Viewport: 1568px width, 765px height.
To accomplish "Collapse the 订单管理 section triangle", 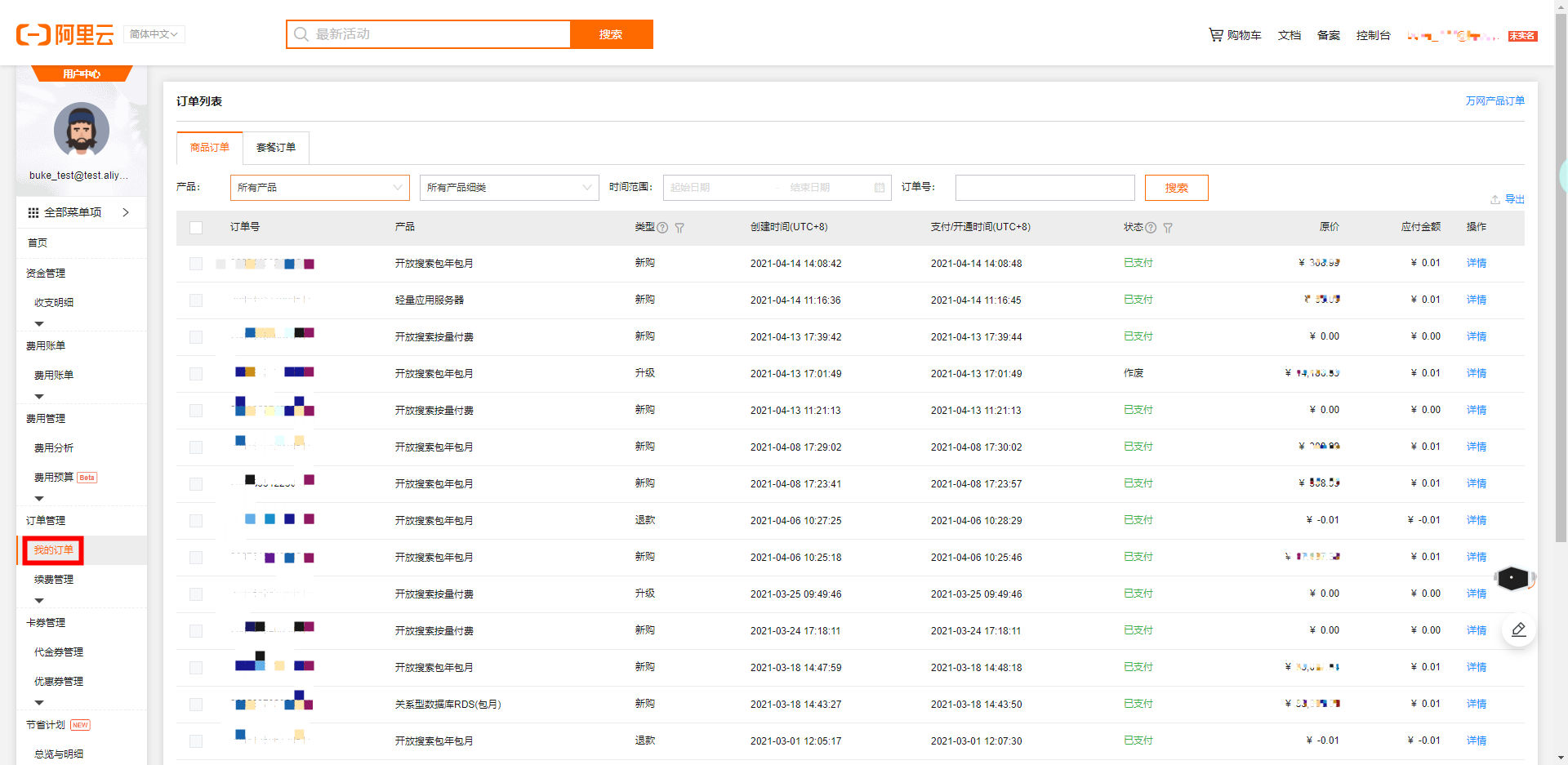I will 39,601.
